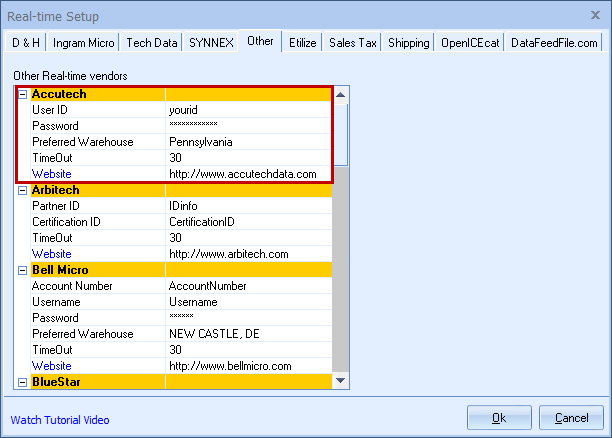Close the Real-time Setup dialog
The image size is (612, 438).
pos(595,15)
